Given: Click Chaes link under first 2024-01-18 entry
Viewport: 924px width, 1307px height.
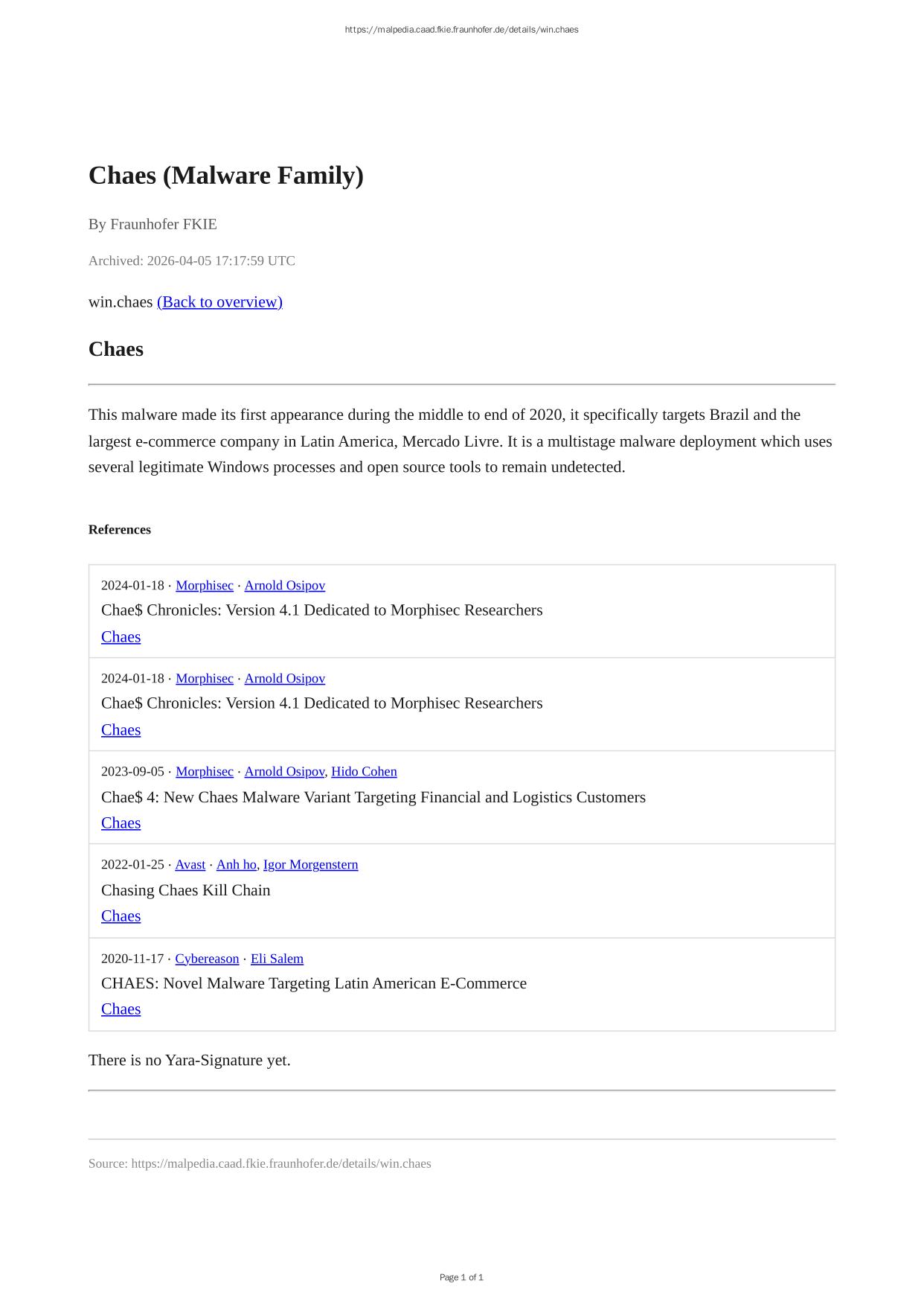Looking at the screenshot, I should pyautogui.click(x=121, y=637).
